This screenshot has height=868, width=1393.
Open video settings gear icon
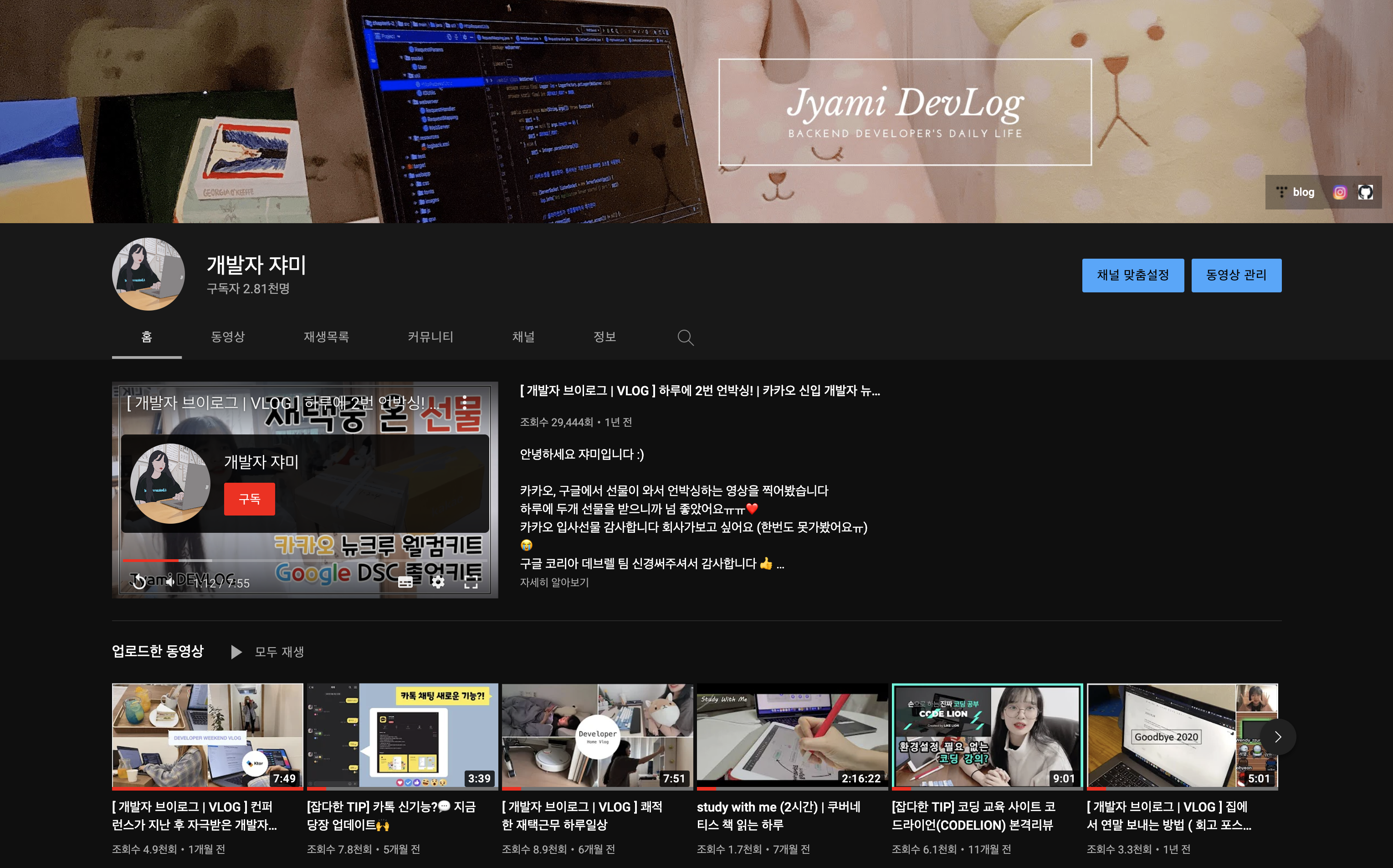[x=438, y=582]
